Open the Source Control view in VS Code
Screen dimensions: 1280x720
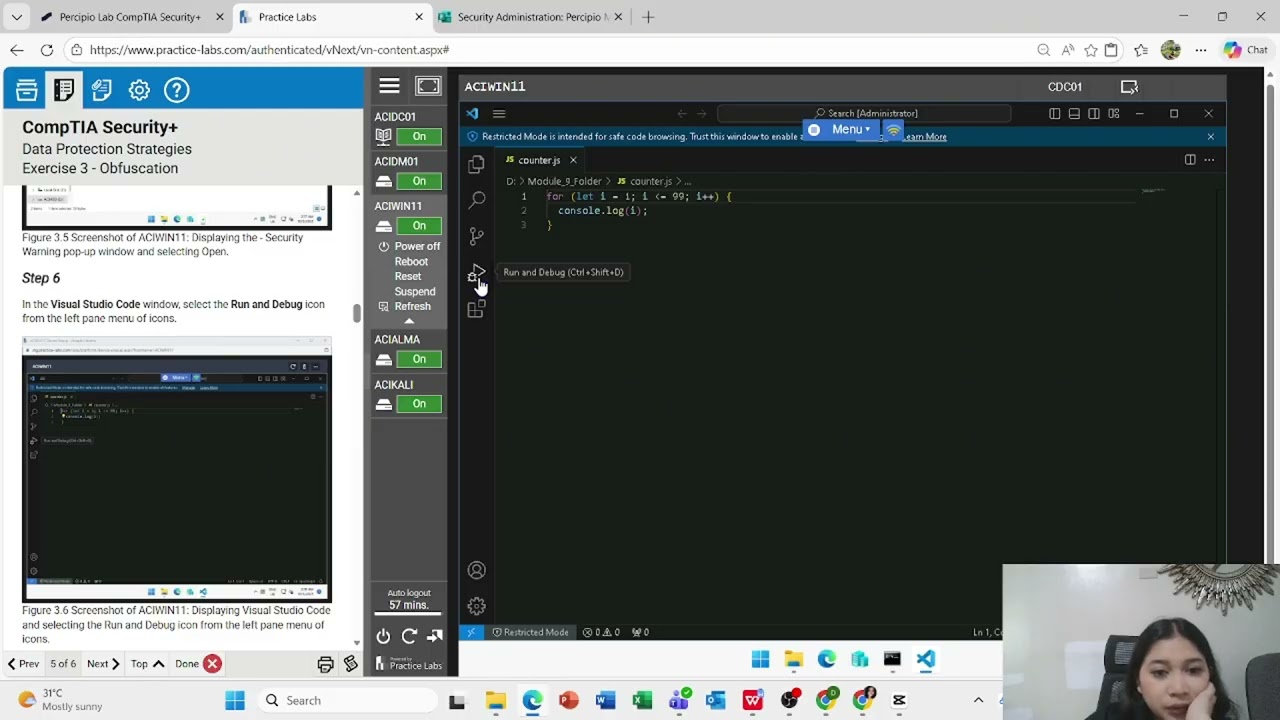[x=476, y=236]
